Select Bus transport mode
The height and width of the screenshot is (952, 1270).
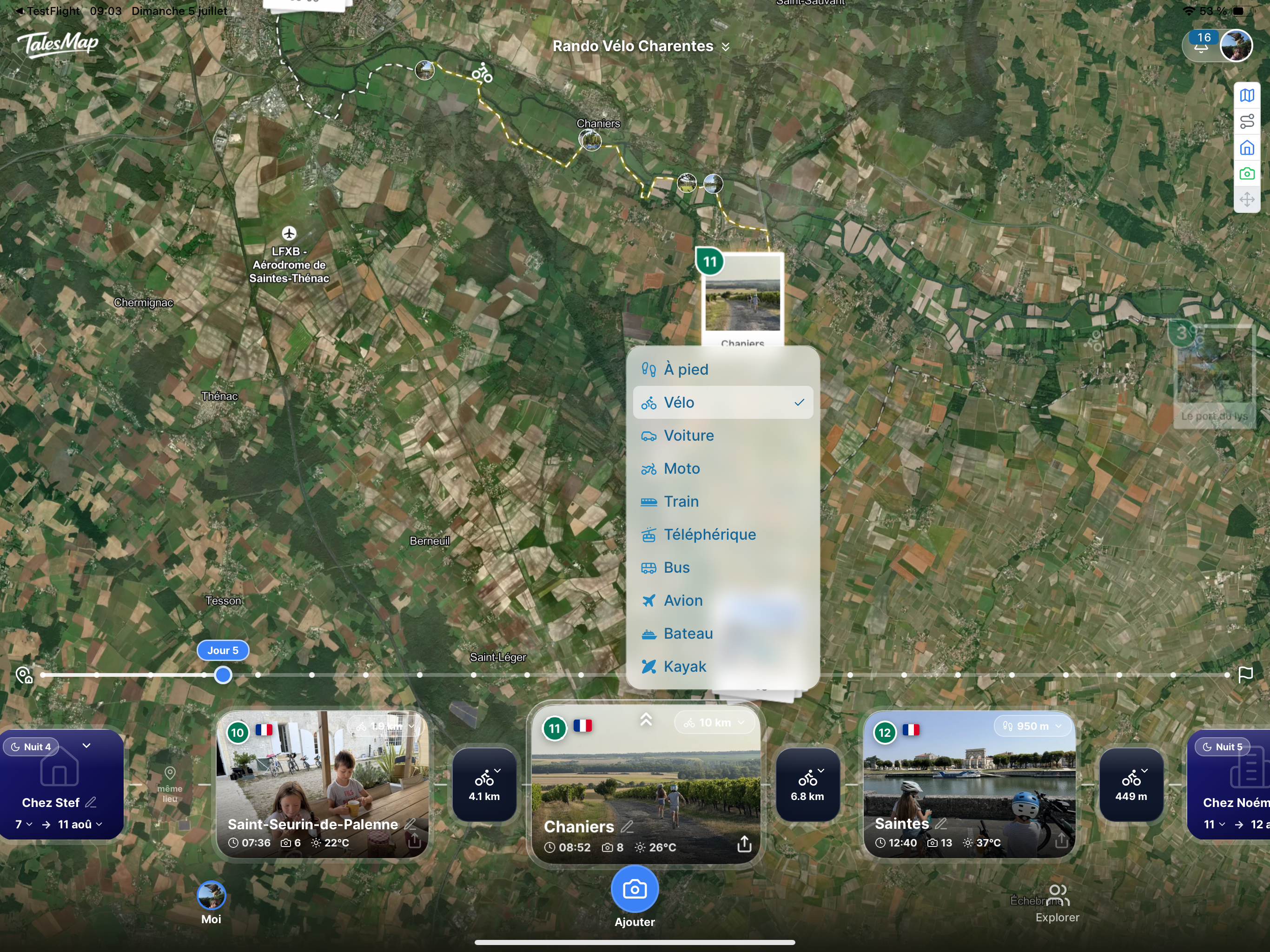(x=723, y=567)
